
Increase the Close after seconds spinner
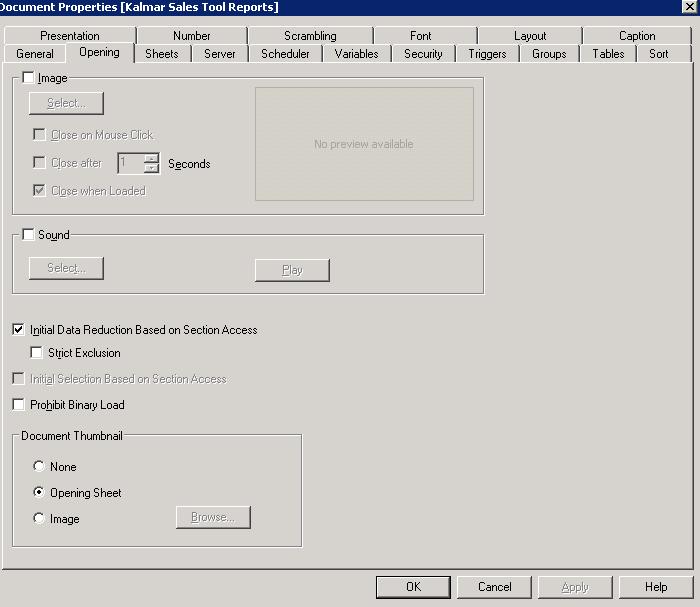[x=152, y=158]
